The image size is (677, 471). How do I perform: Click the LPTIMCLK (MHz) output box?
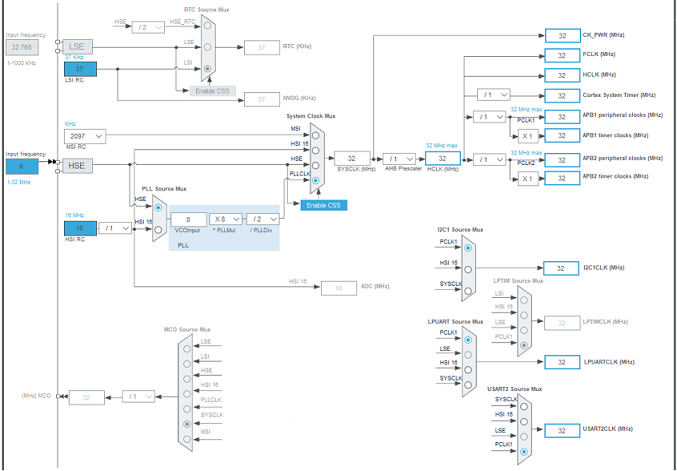pyautogui.click(x=562, y=323)
